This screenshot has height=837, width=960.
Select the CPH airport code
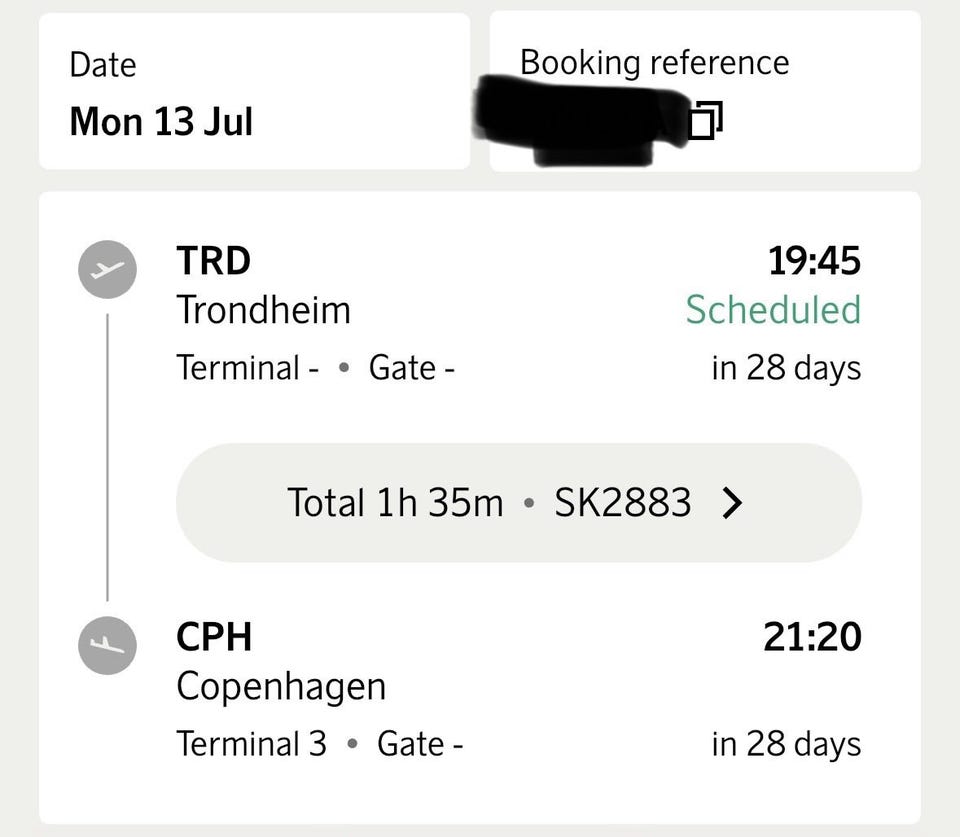214,637
